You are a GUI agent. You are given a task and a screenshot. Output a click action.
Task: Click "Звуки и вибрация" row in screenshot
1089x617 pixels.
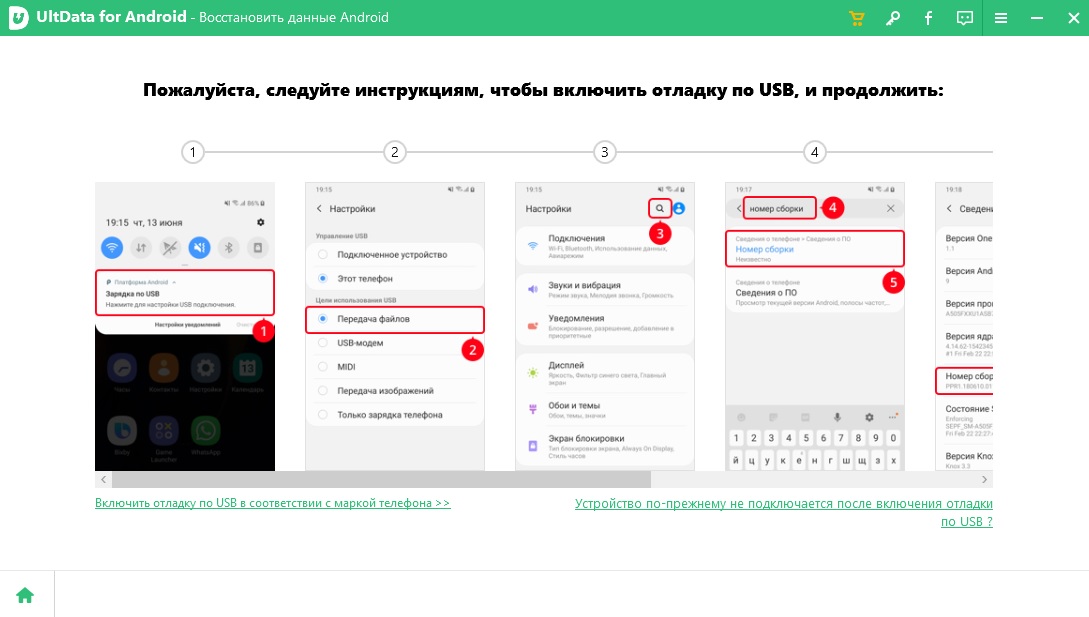click(x=604, y=290)
